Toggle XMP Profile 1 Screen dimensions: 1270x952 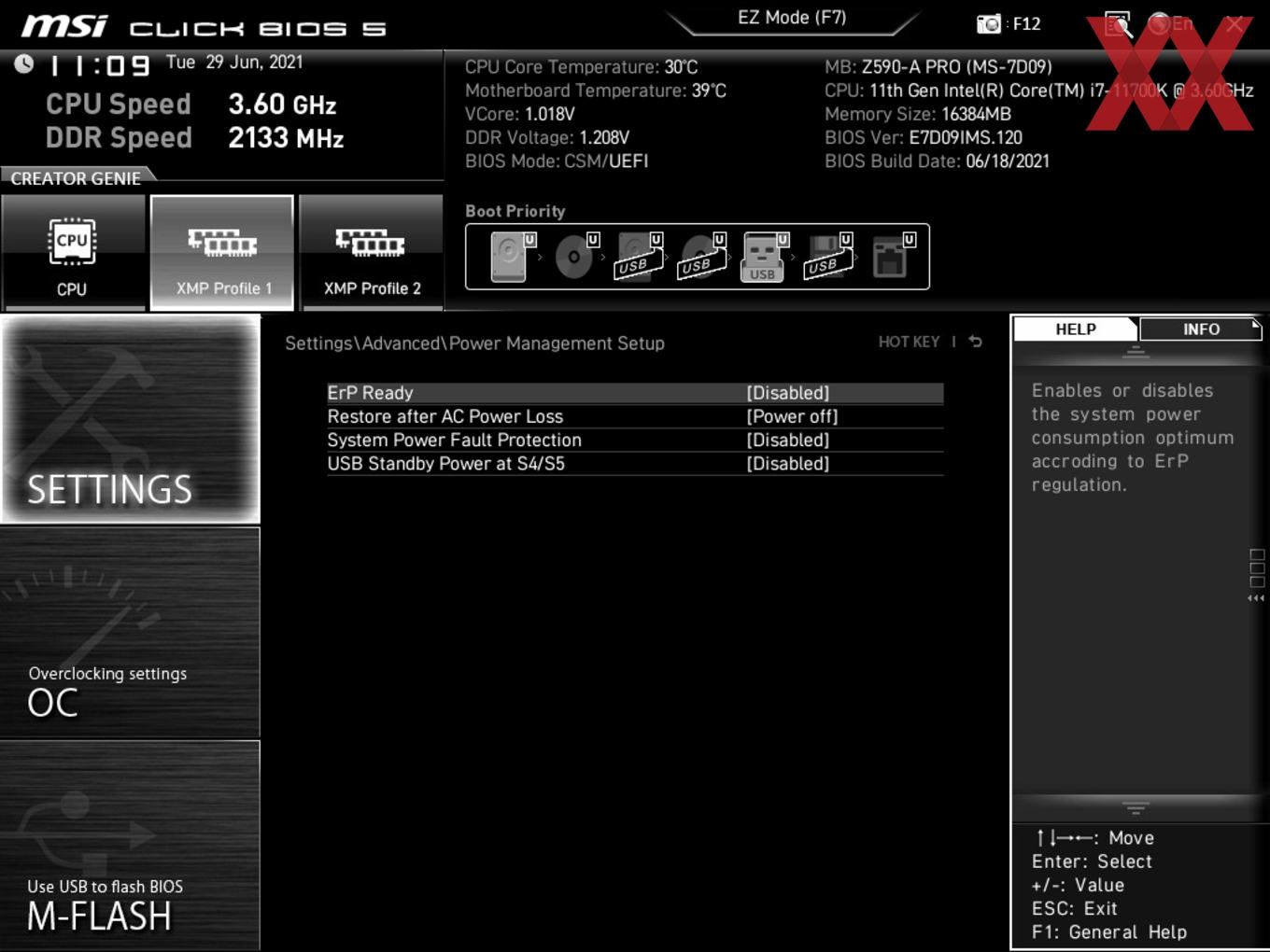tap(222, 252)
